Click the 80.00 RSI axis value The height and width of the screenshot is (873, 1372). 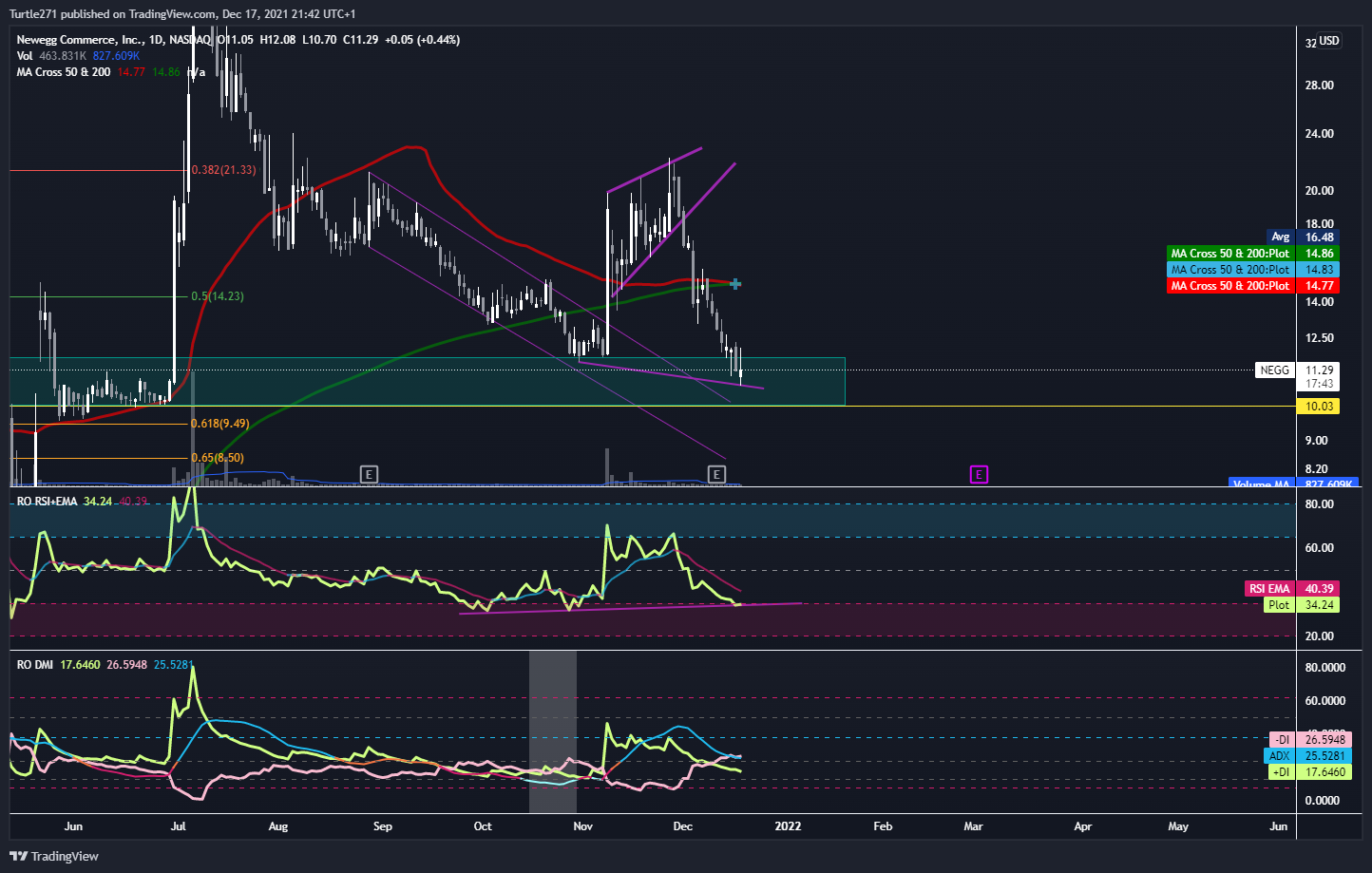click(x=1320, y=504)
